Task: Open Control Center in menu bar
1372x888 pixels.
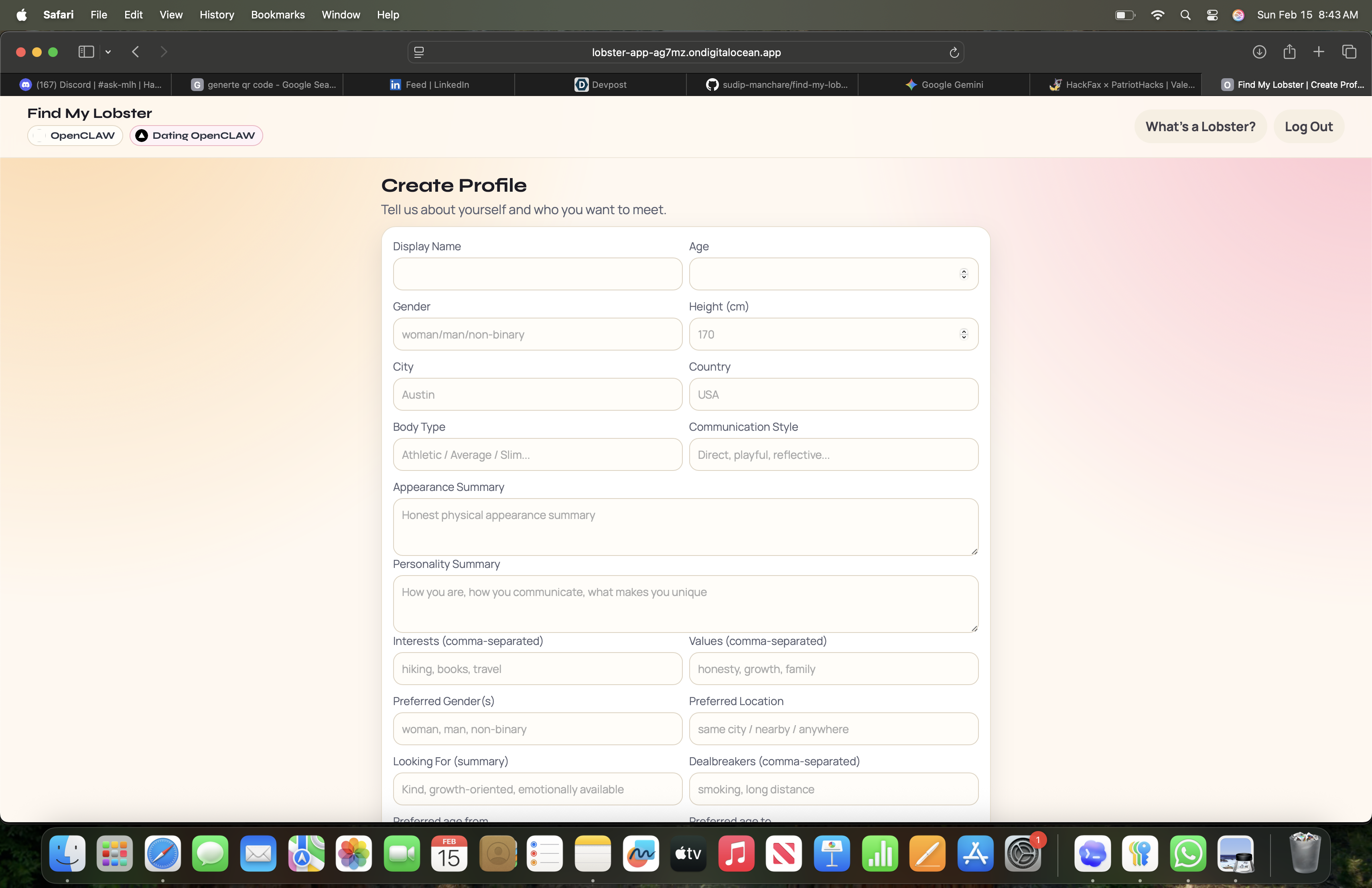Action: click(x=1212, y=15)
